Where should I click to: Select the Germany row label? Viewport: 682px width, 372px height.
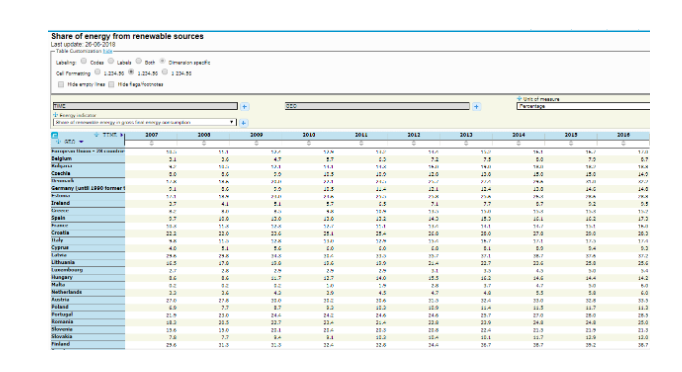(88, 188)
